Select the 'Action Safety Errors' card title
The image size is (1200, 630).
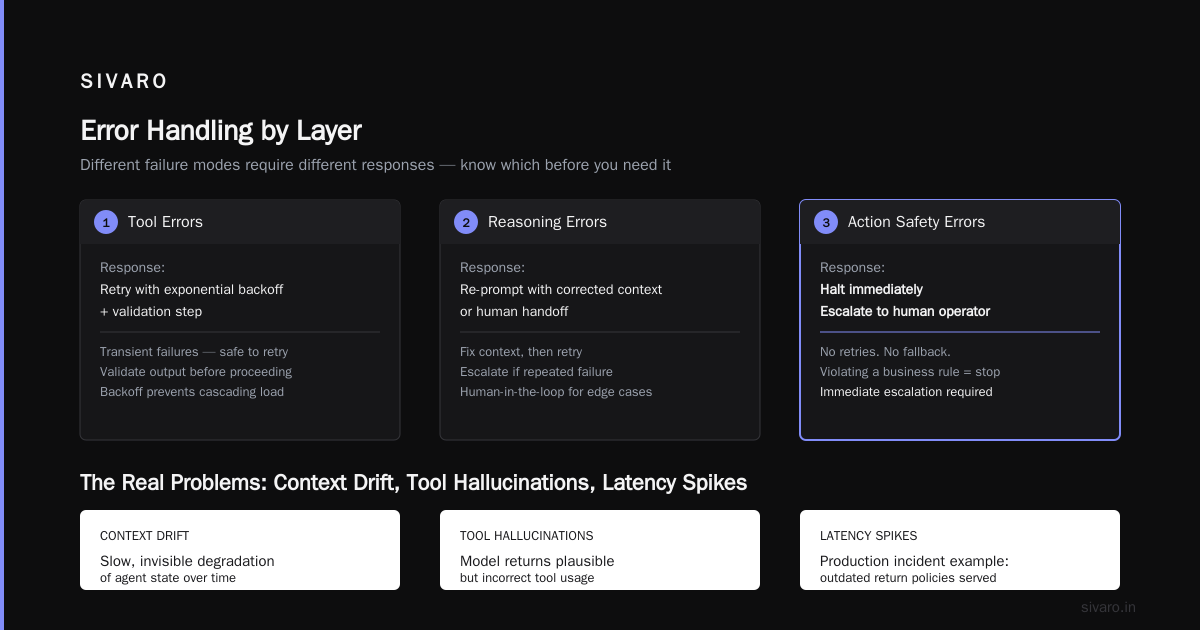916,222
